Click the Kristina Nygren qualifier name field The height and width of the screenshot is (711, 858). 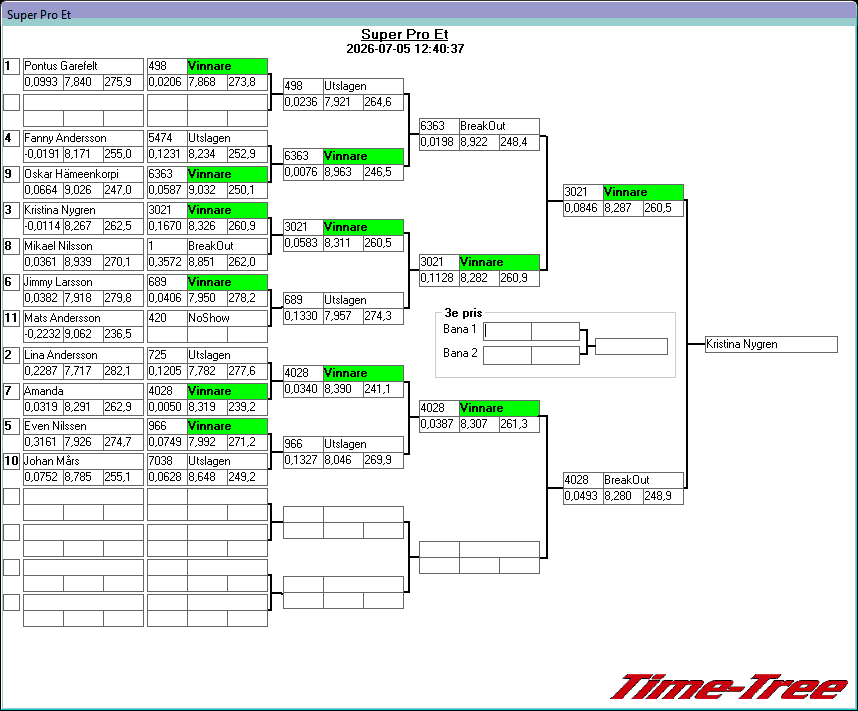coord(83,210)
